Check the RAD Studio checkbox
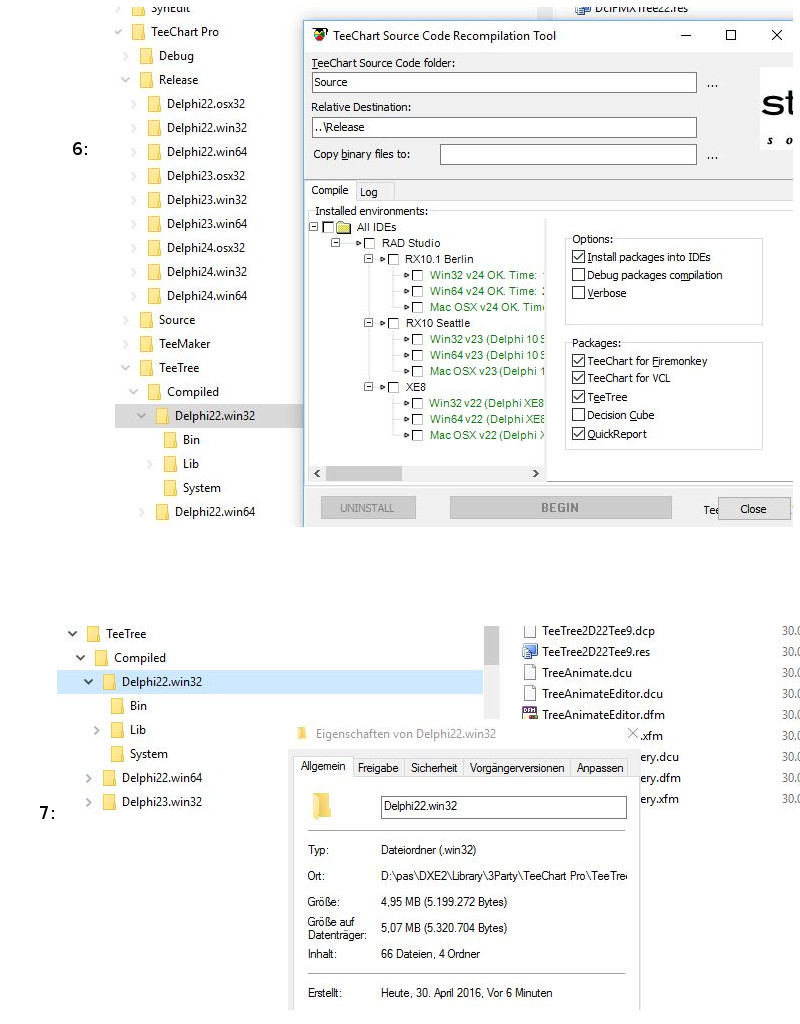 370,243
